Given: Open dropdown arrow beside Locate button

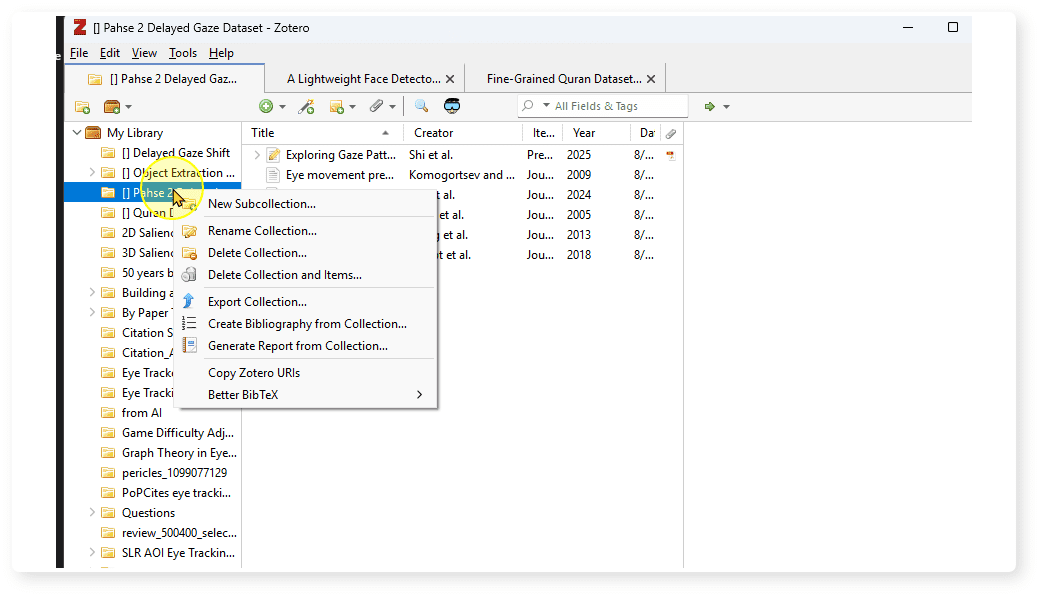Looking at the screenshot, I should tap(726, 107).
